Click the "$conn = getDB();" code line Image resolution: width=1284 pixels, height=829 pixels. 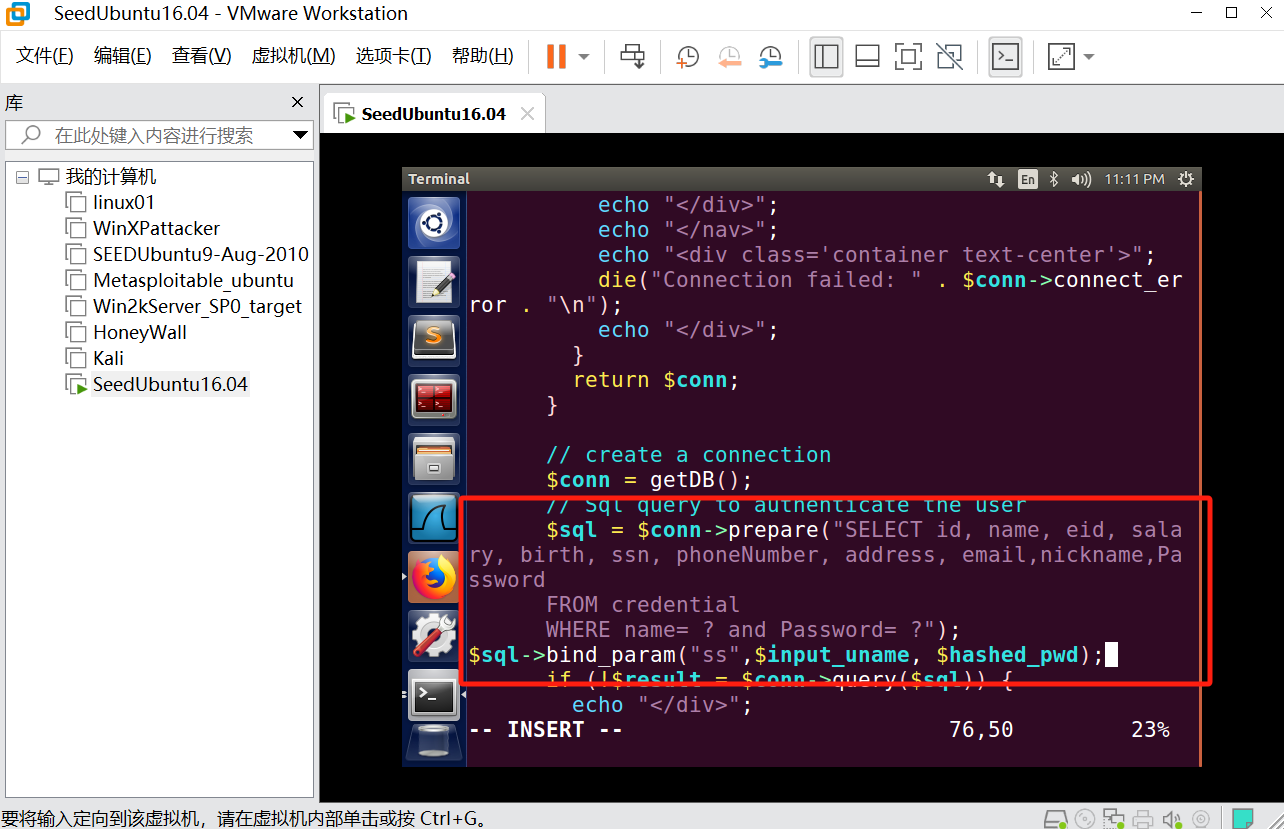(x=649, y=480)
